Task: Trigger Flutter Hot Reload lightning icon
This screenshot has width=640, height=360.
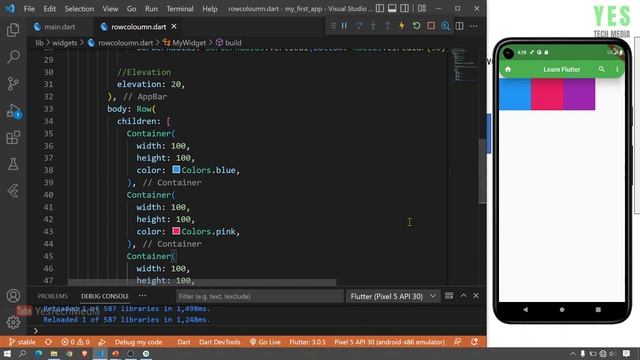Action: click(x=402, y=26)
